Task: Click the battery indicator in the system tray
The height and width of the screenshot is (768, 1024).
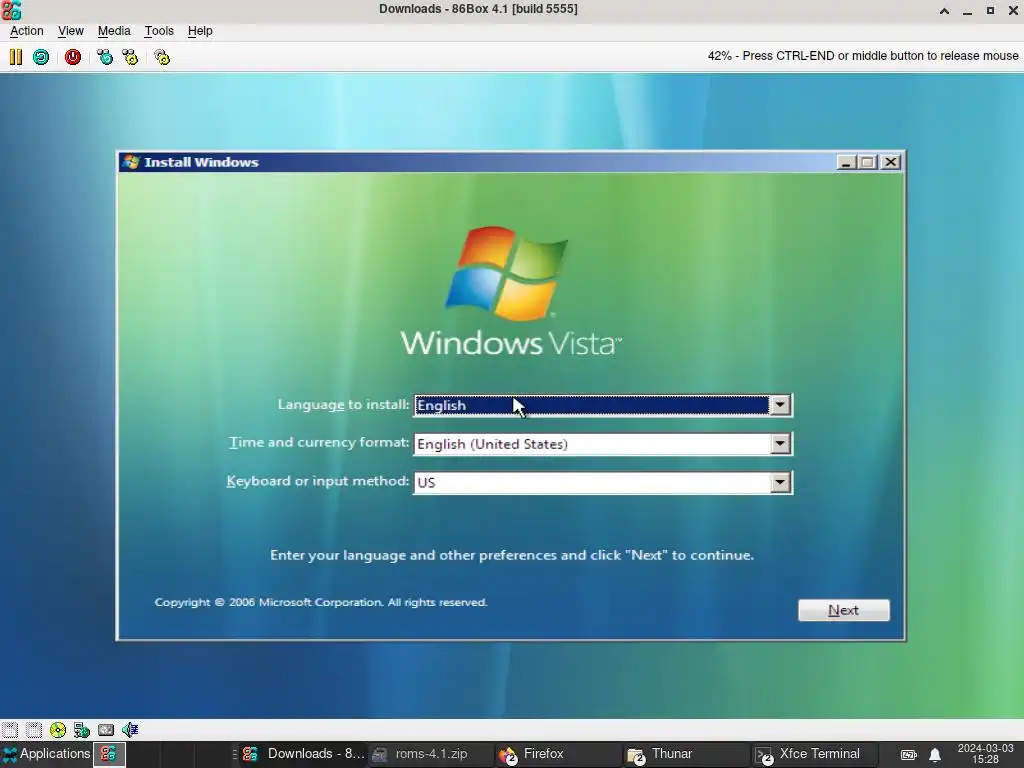Action: point(908,754)
